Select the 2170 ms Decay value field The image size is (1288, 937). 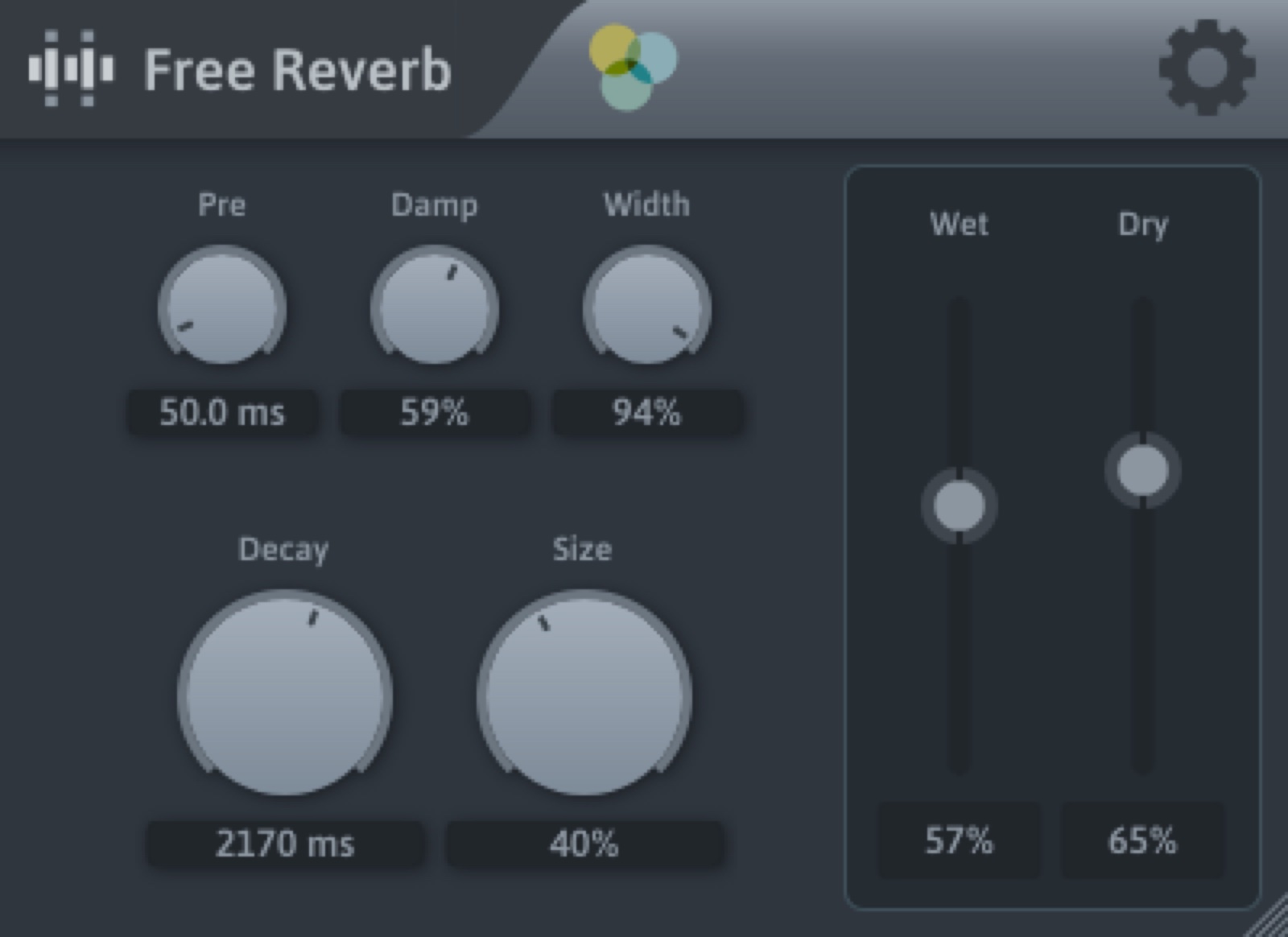tap(285, 844)
